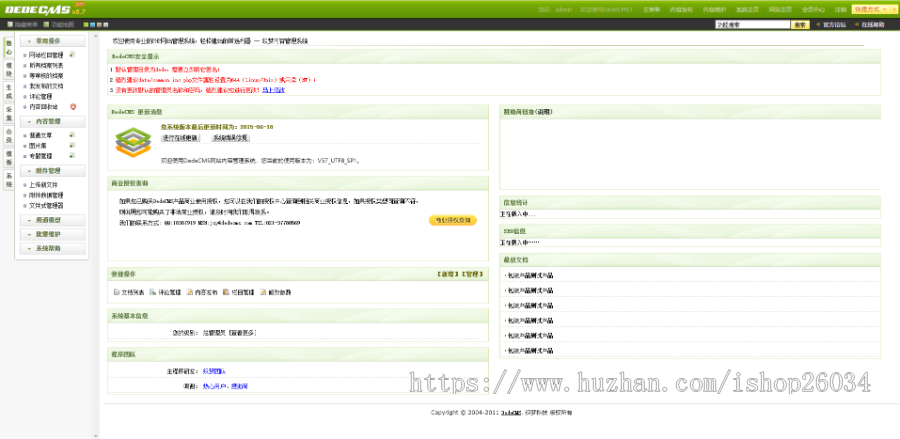Screen dimensions: 900x439
Task: Click the 内容发布 quick-action icon
Action: click(x=189, y=292)
